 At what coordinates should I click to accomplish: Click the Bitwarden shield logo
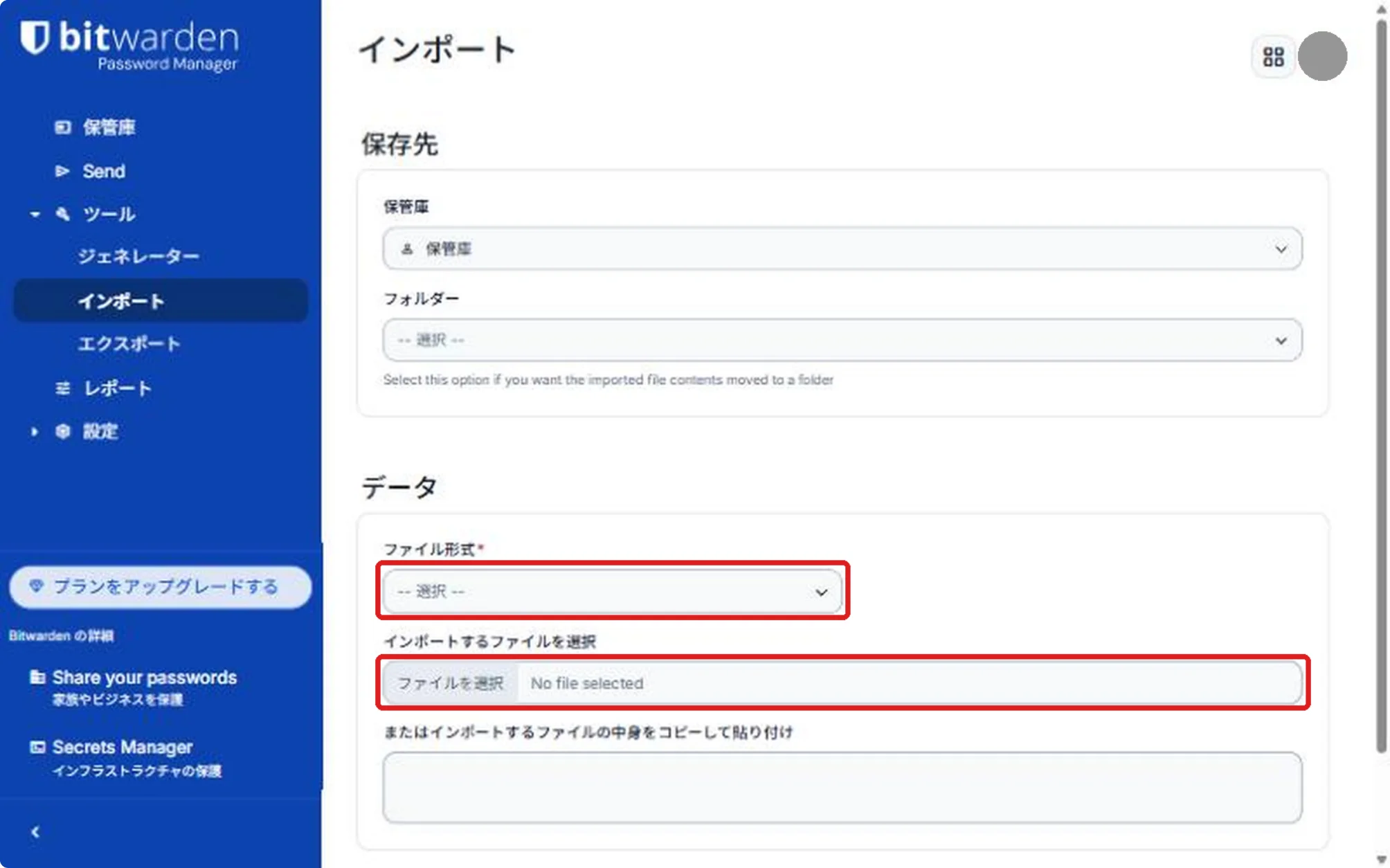[34, 37]
